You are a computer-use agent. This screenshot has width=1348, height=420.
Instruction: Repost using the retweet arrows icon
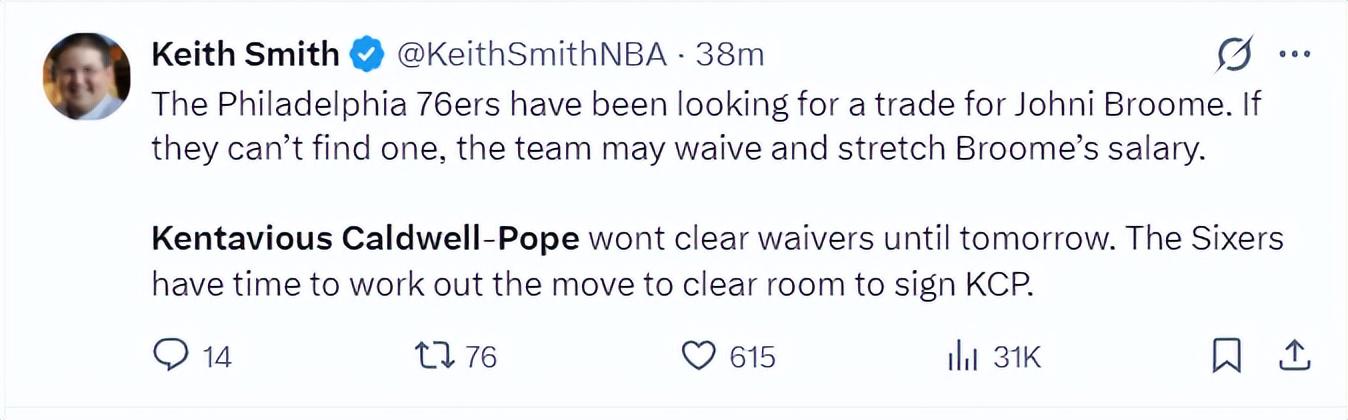[x=435, y=356]
